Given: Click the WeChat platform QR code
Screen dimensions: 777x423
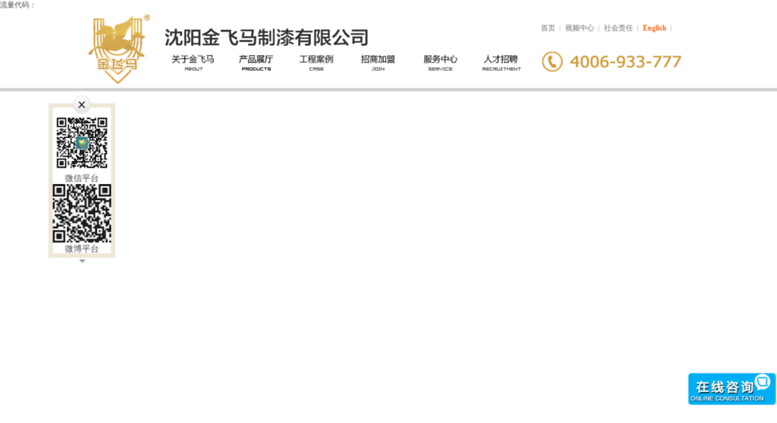Looking at the screenshot, I should 82,143.
